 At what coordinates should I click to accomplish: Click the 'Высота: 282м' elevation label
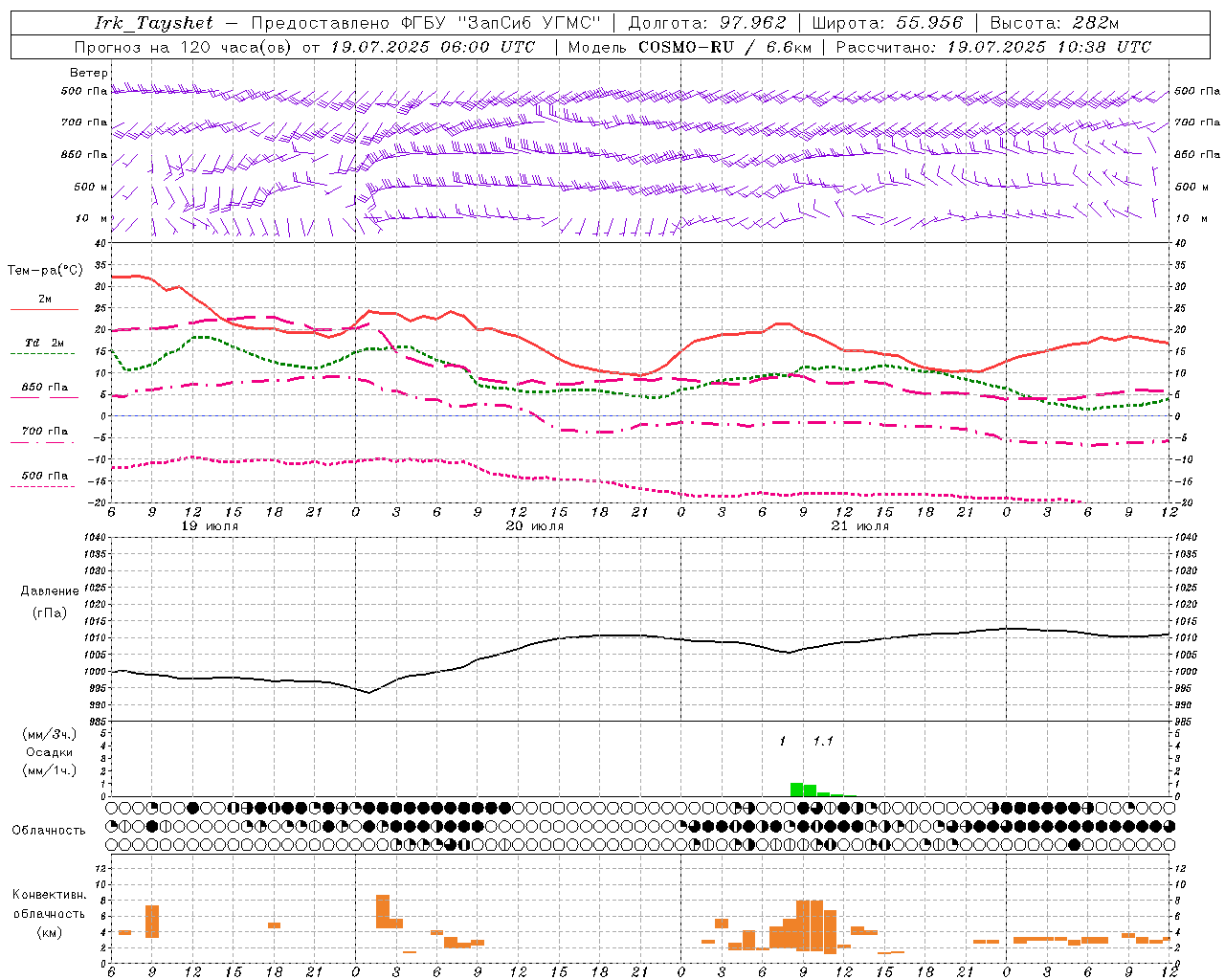(x=1055, y=23)
